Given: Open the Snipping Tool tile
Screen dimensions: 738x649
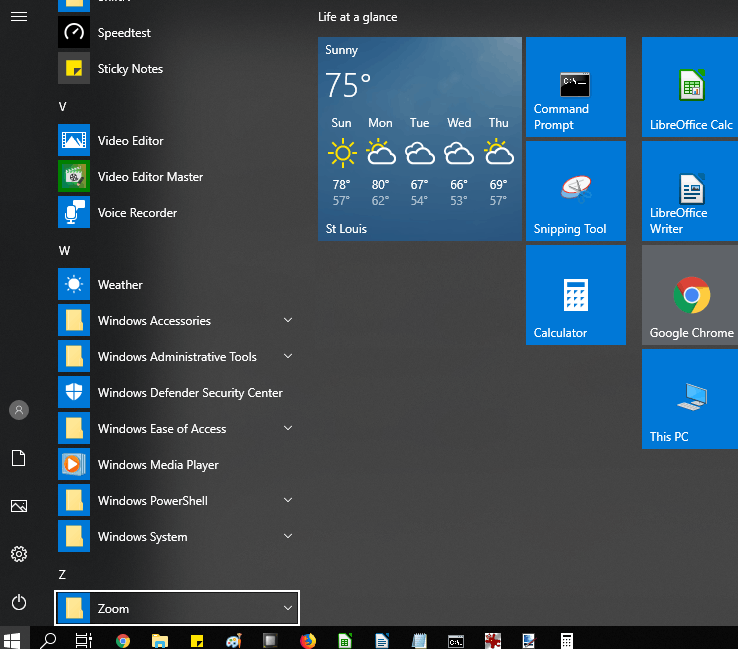Looking at the screenshot, I should pos(576,191).
